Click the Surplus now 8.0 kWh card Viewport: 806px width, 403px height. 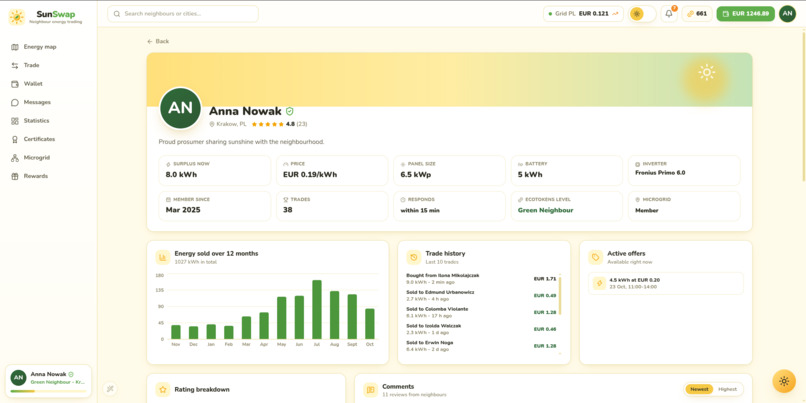215,171
